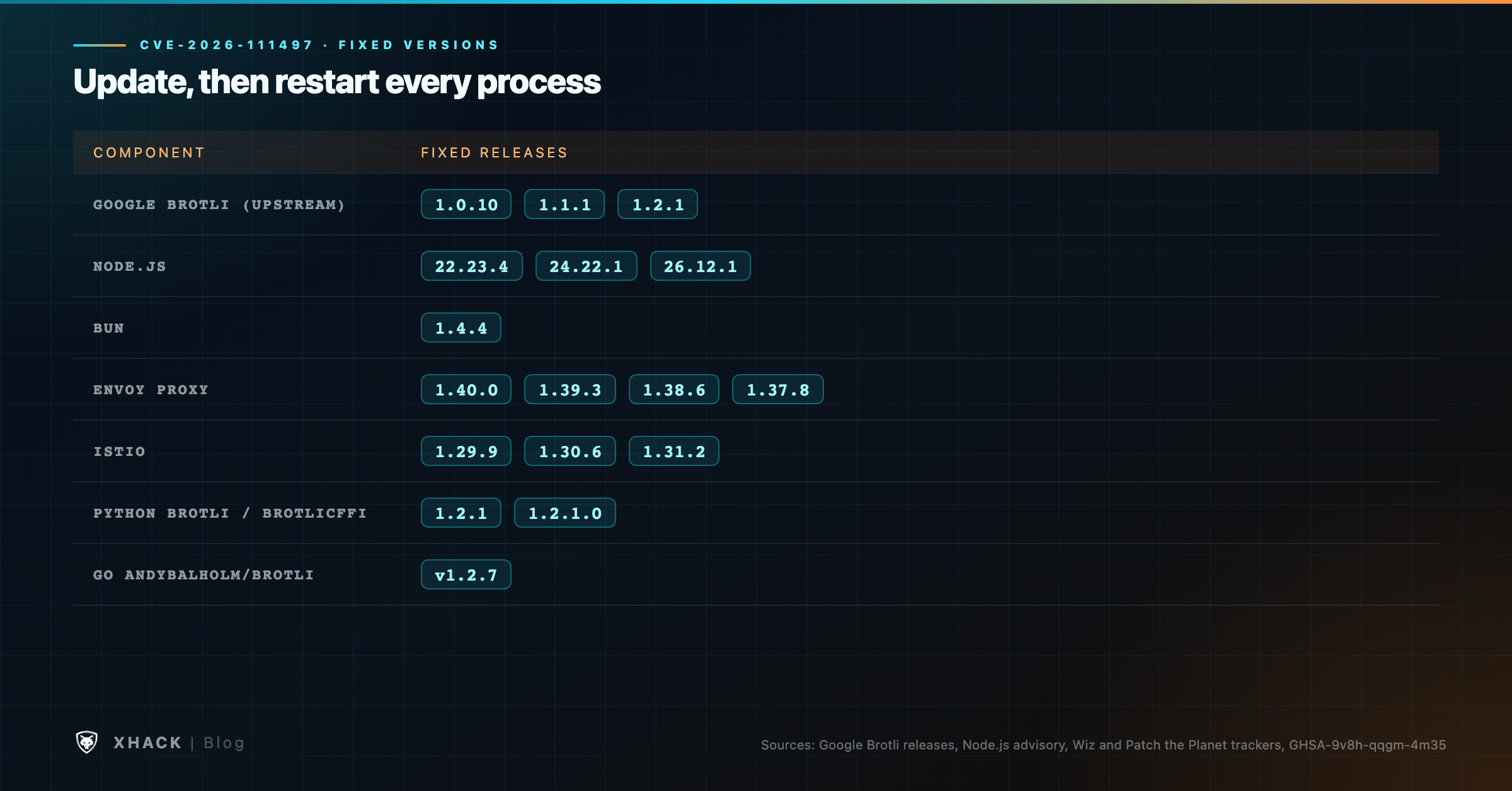Select the Google Brotli row's 1.2.1 badge
The height and width of the screenshot is (791, 1512).
(658, 204)
